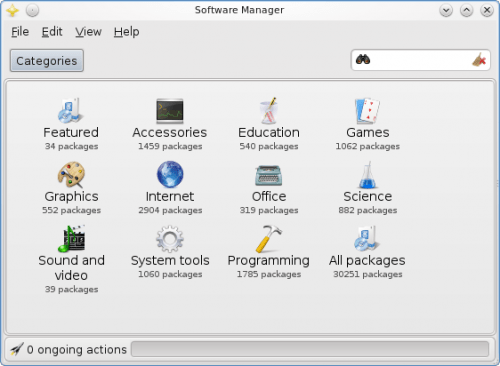This screenshot has height=366, width=500.
Task: Click "1785 packages" count text
Action: (269, 274)
